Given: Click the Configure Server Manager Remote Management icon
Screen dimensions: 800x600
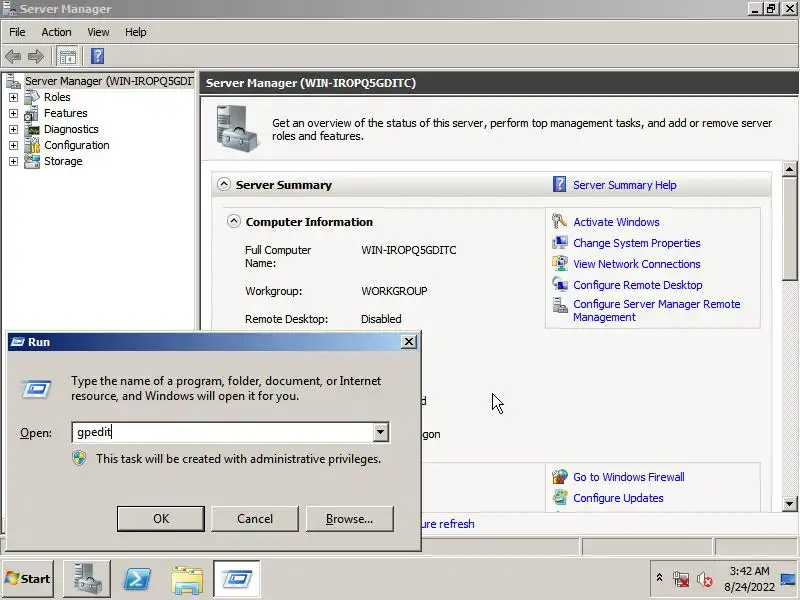Looking at the screenshot, I should point(560,305).
